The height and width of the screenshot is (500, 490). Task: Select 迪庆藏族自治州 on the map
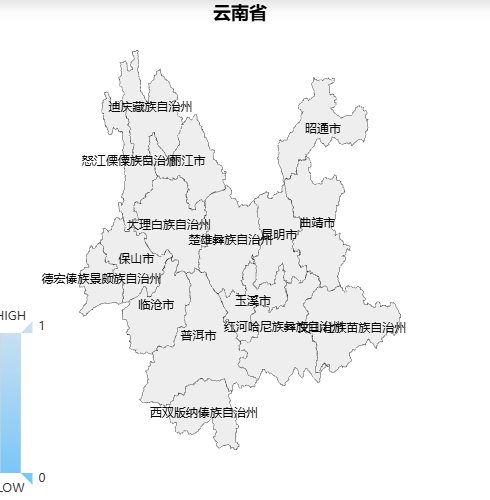point(150,107)
